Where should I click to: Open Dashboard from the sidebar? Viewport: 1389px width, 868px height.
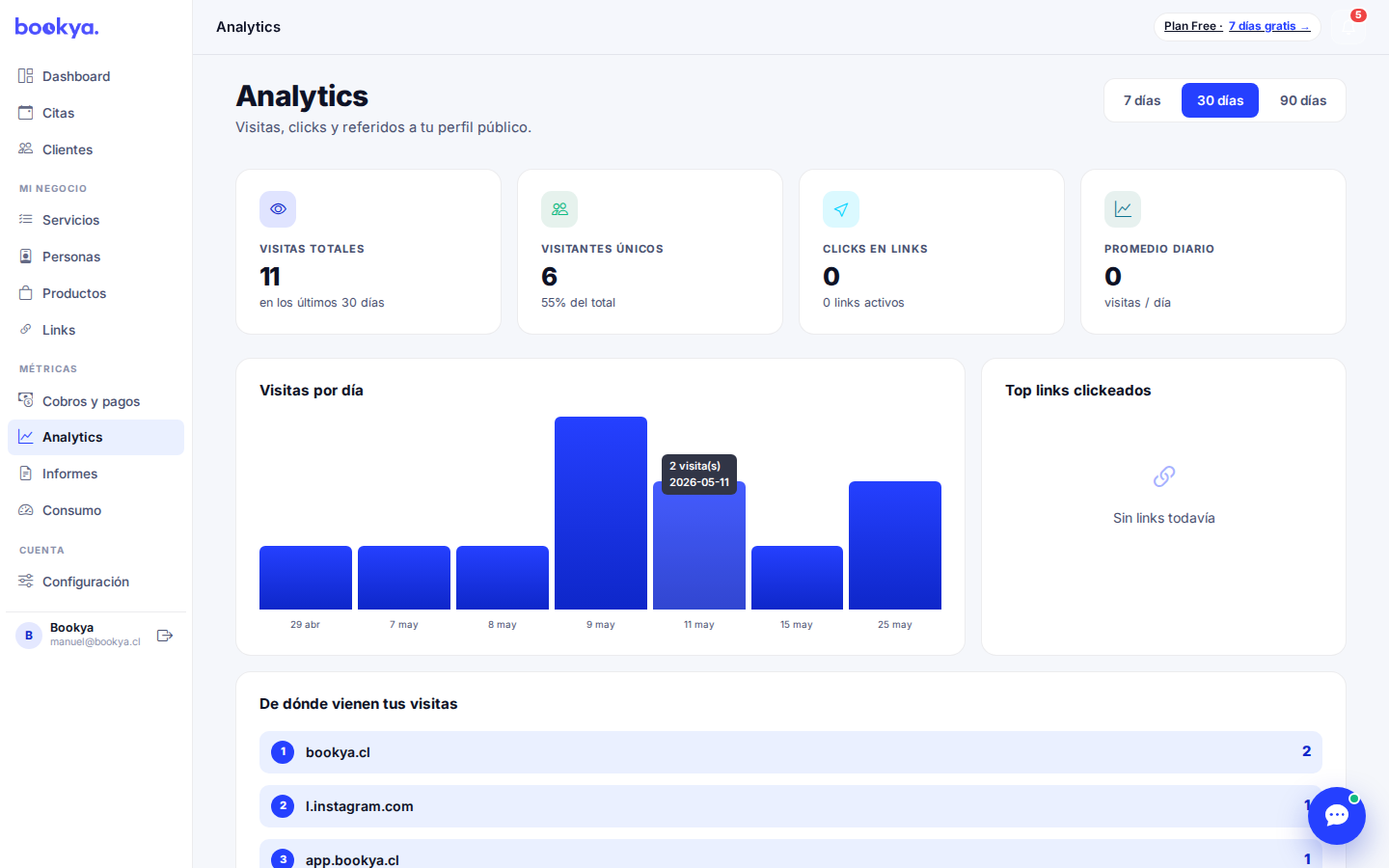click(95, 76)
